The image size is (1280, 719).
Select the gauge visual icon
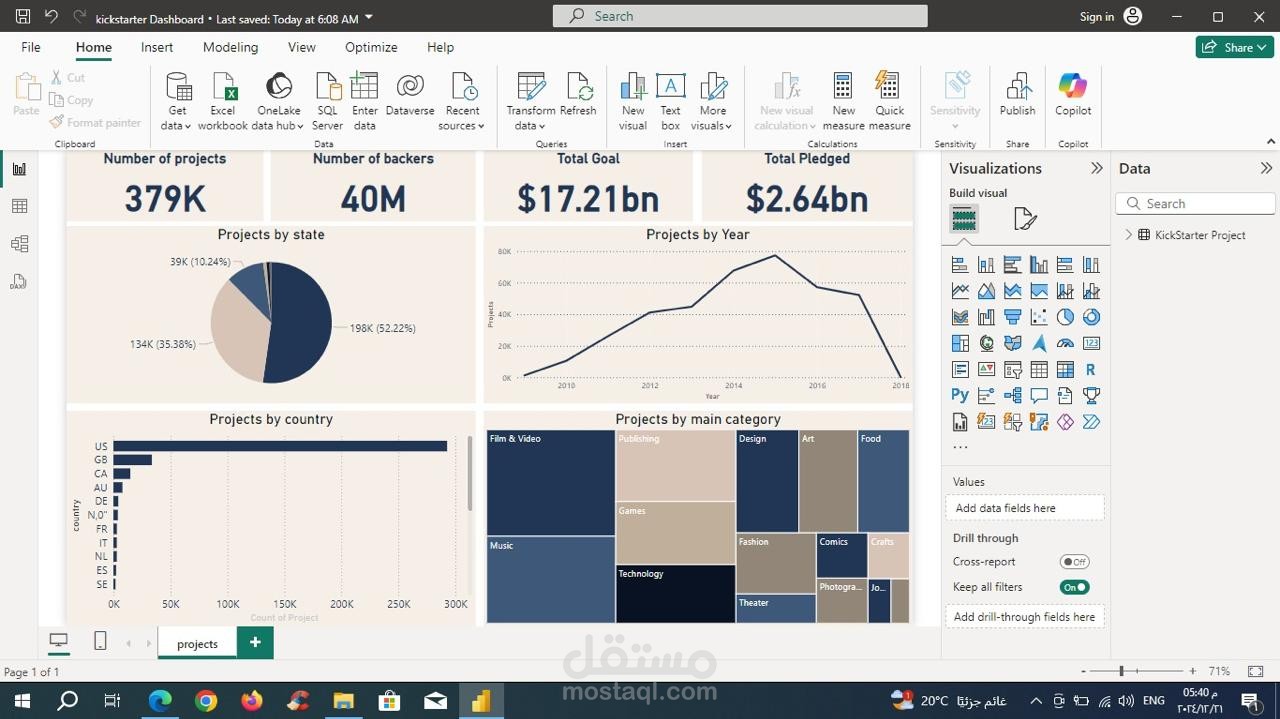pyautogui.click(x=1064, y=342)
